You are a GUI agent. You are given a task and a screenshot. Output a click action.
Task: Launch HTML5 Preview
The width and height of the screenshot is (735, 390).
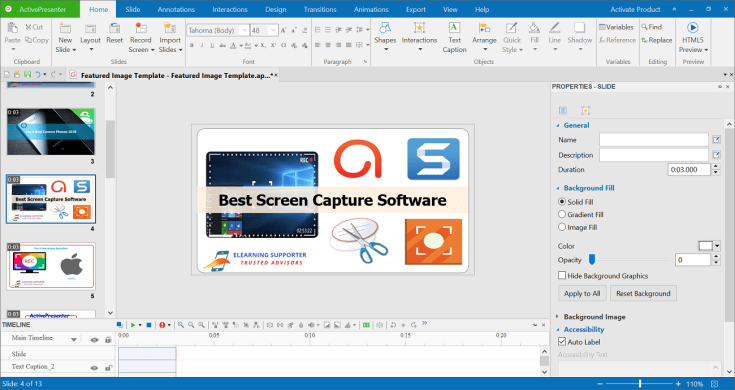tap(692, 38)
